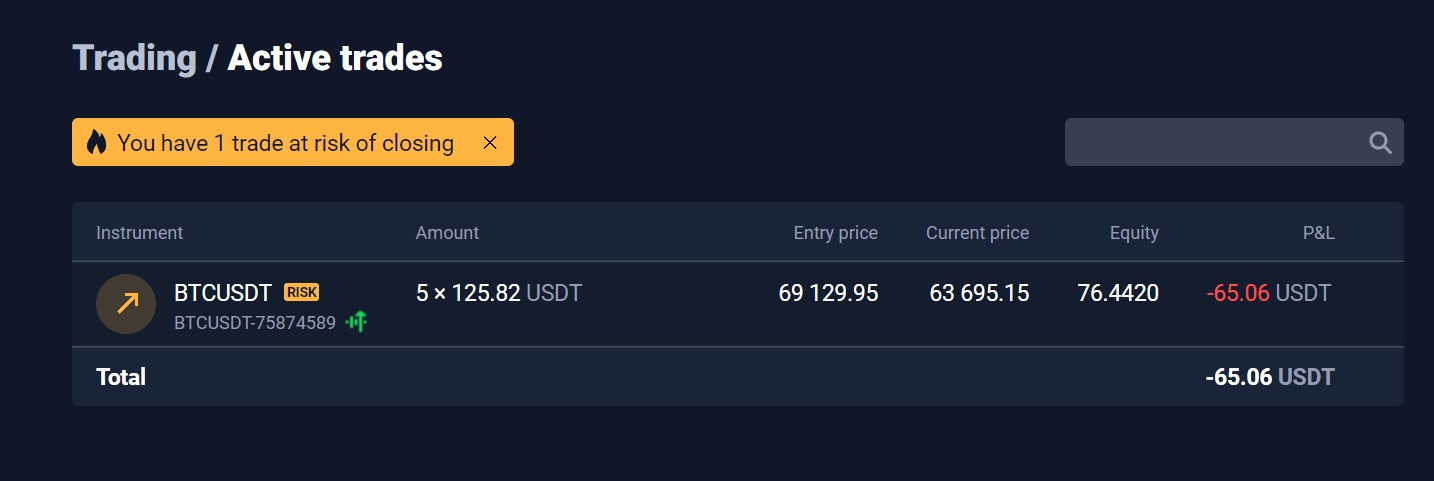Open the BTCUSDT trade row
The width and height of the screenshot is (1434, 481).
738,304
